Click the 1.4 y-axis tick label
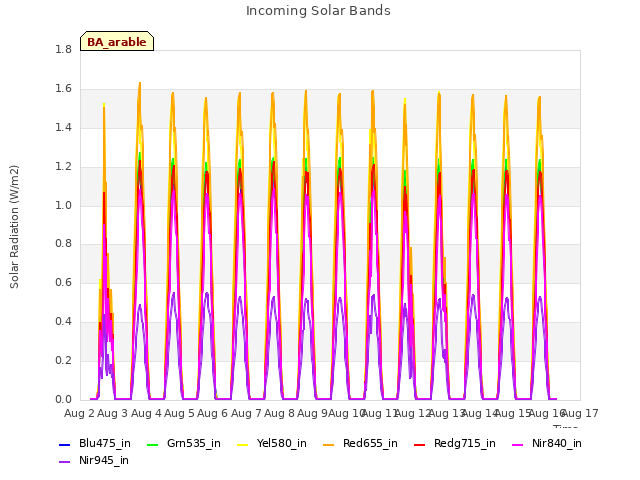Image resolution: width=640 pixels, height=480 pixels. tap(63, 128)
